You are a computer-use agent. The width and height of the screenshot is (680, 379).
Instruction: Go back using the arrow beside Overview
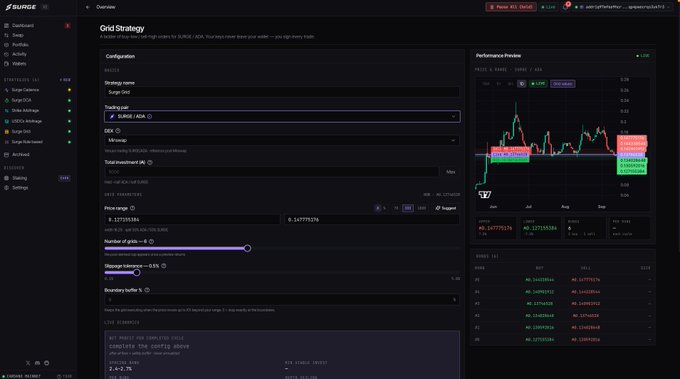88,7
